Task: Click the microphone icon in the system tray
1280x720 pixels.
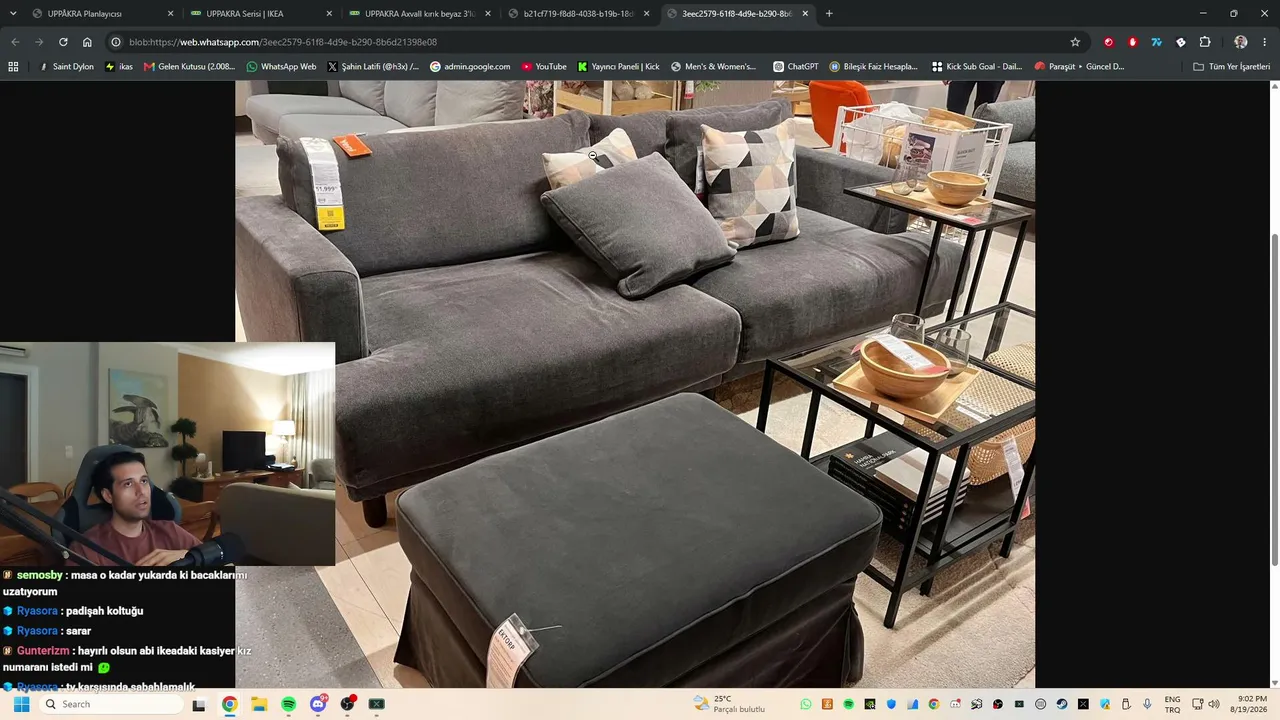Action: (x=1147, y=704)
